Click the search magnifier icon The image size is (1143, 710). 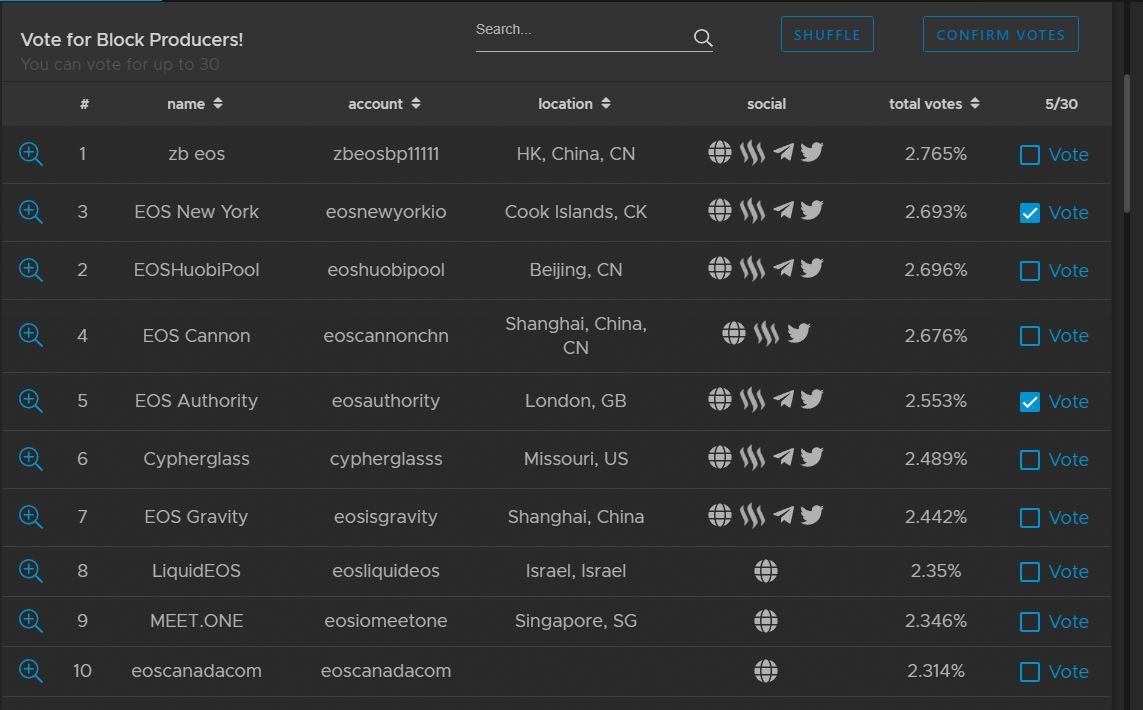pyautogui.click(x=703, y=38)
